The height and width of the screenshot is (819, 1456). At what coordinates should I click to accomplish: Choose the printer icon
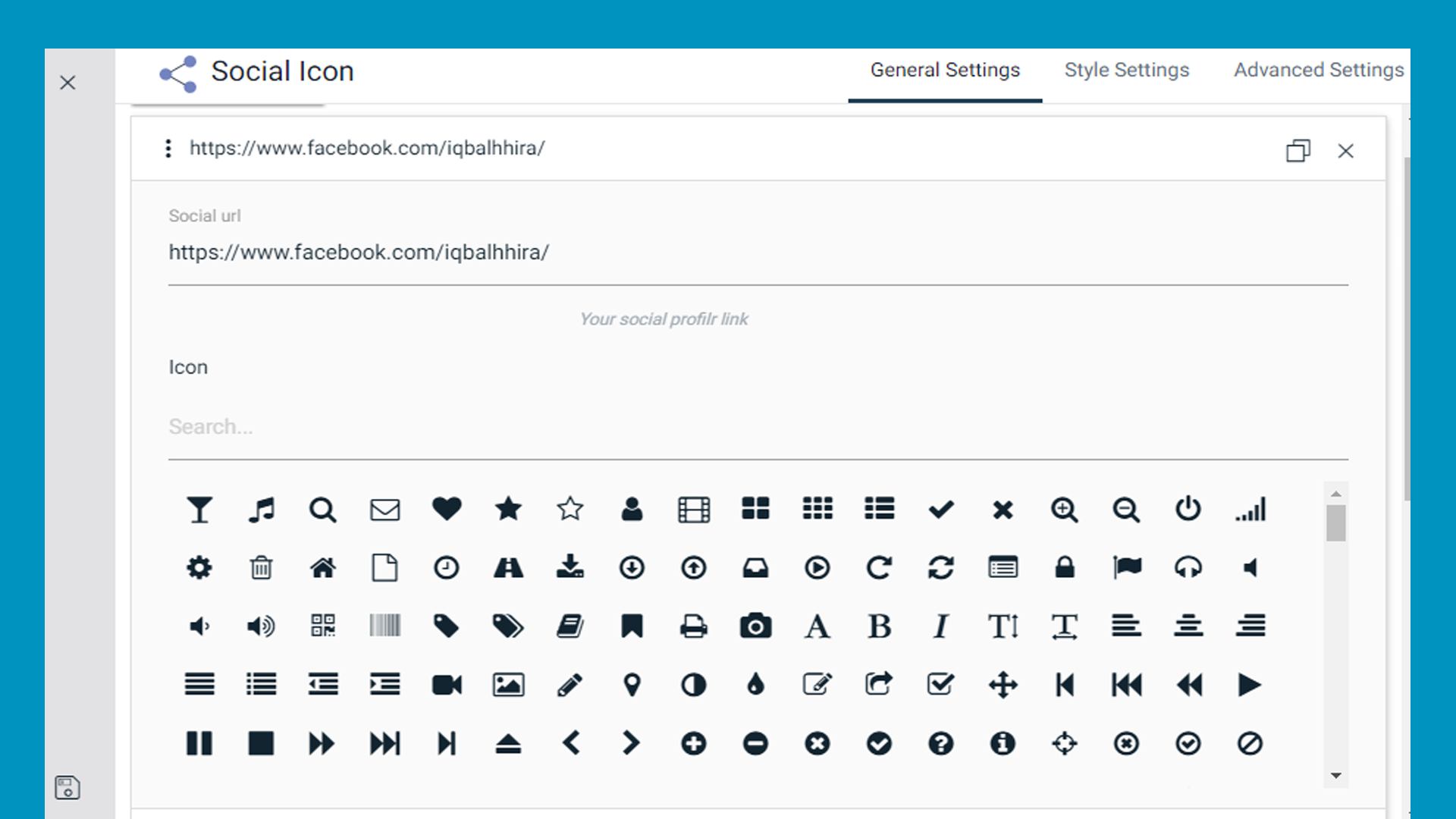[693, 626]
